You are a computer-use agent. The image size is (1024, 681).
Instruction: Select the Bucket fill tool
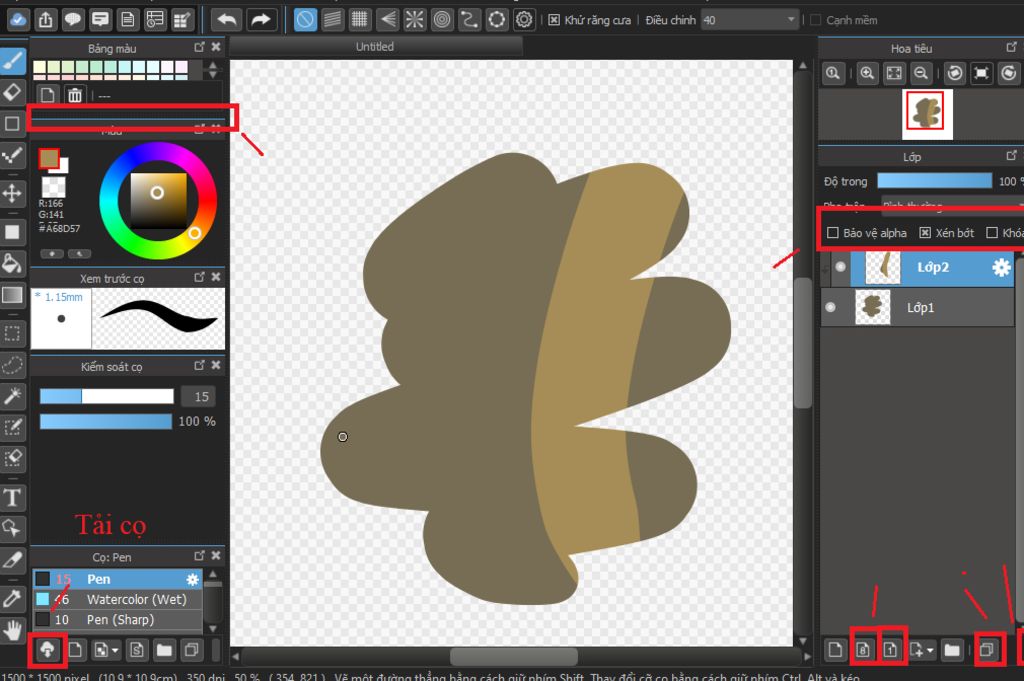[12, 263]
